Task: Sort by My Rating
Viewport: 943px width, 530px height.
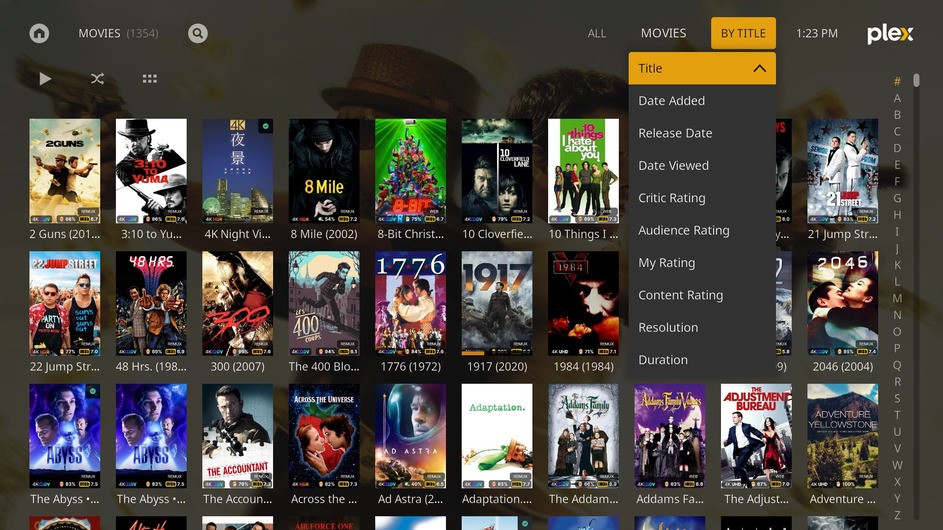Action: click(702, 263)
